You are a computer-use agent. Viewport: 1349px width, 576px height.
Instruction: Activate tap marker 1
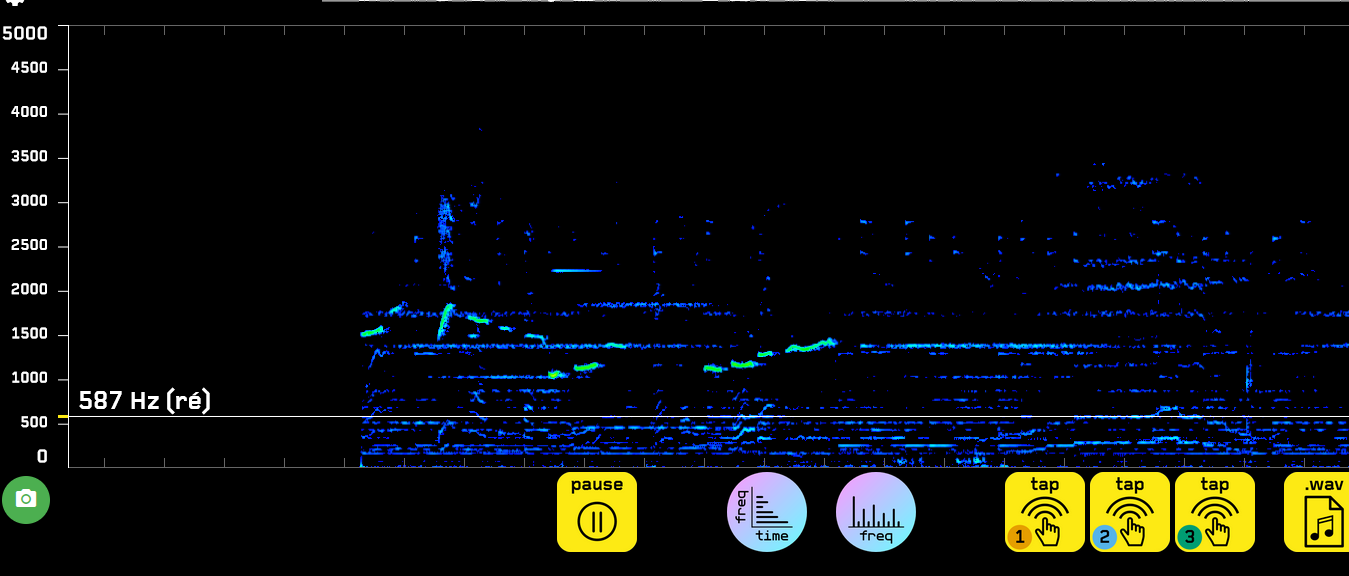[1044, 512]
